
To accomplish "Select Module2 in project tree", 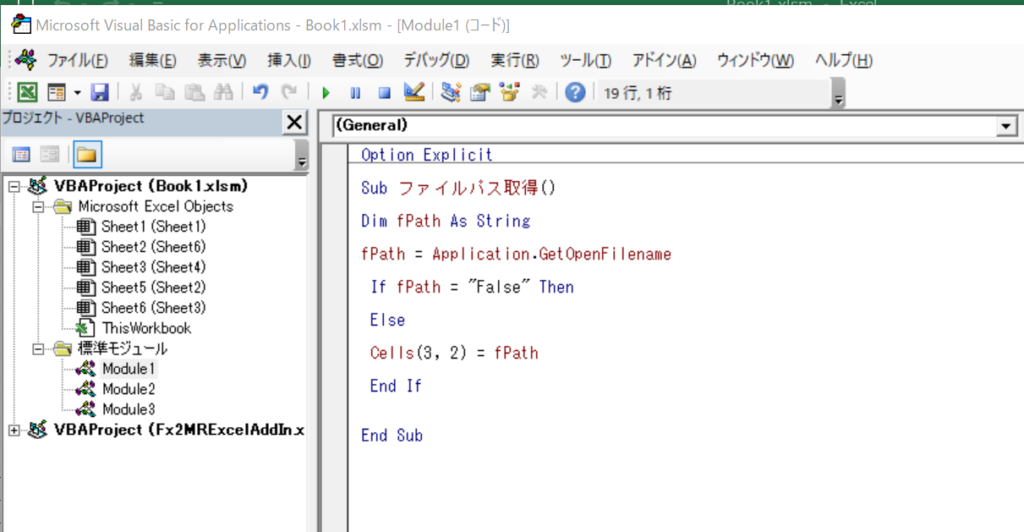I will tap(129, 389).
